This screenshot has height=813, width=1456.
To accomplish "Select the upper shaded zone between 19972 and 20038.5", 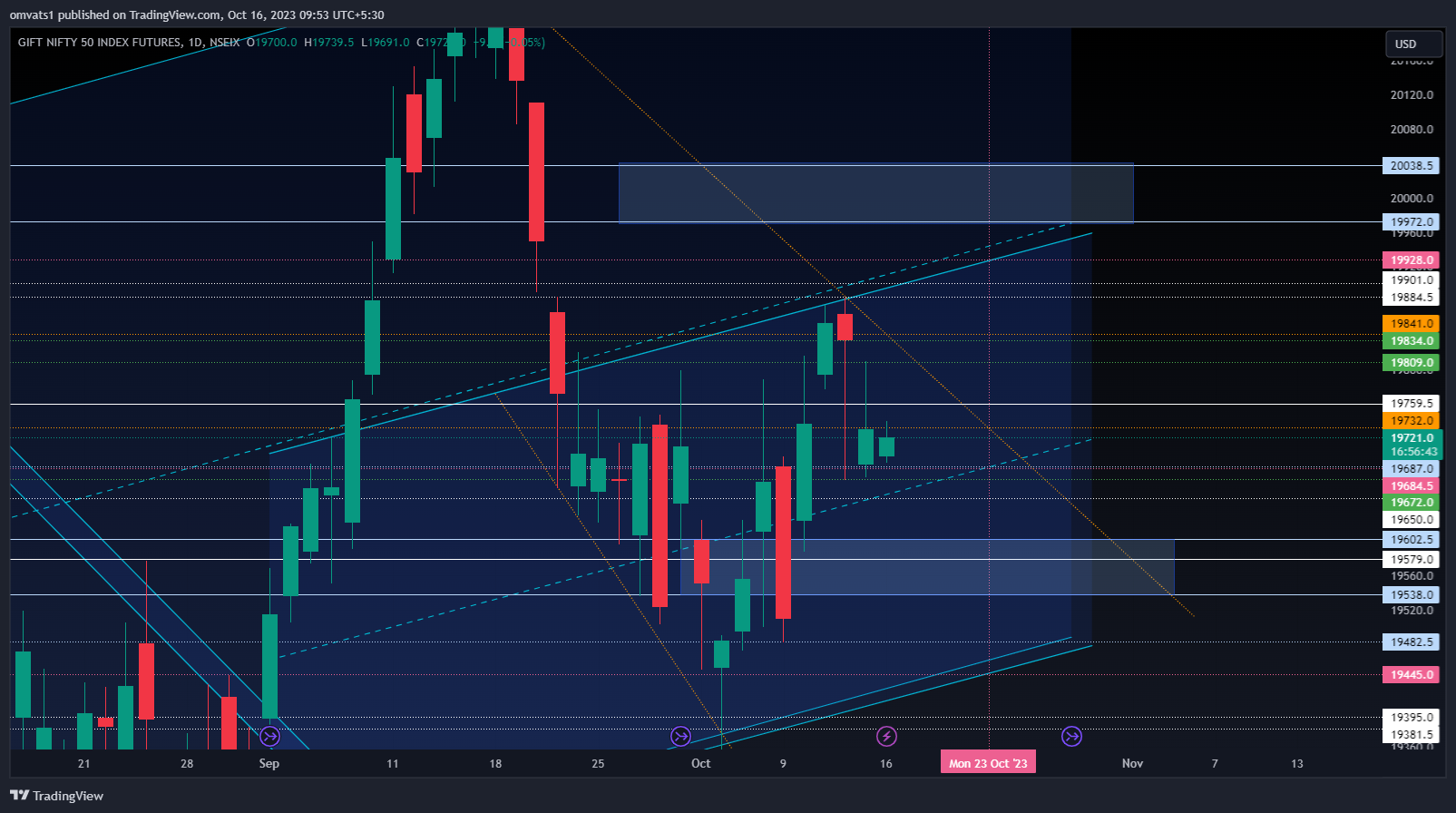I will tap(876, 193).
